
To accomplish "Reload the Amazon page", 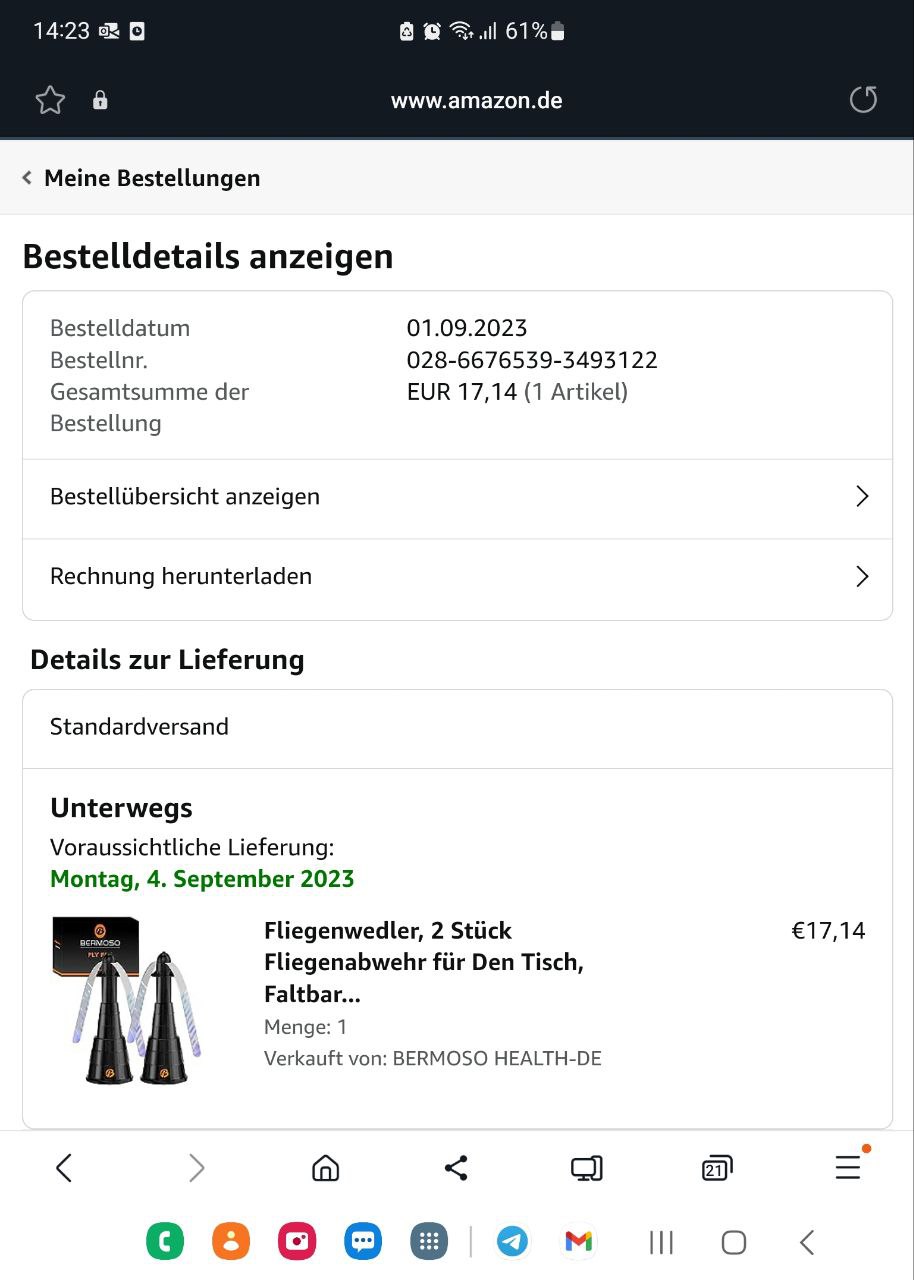I will (862, 100).
